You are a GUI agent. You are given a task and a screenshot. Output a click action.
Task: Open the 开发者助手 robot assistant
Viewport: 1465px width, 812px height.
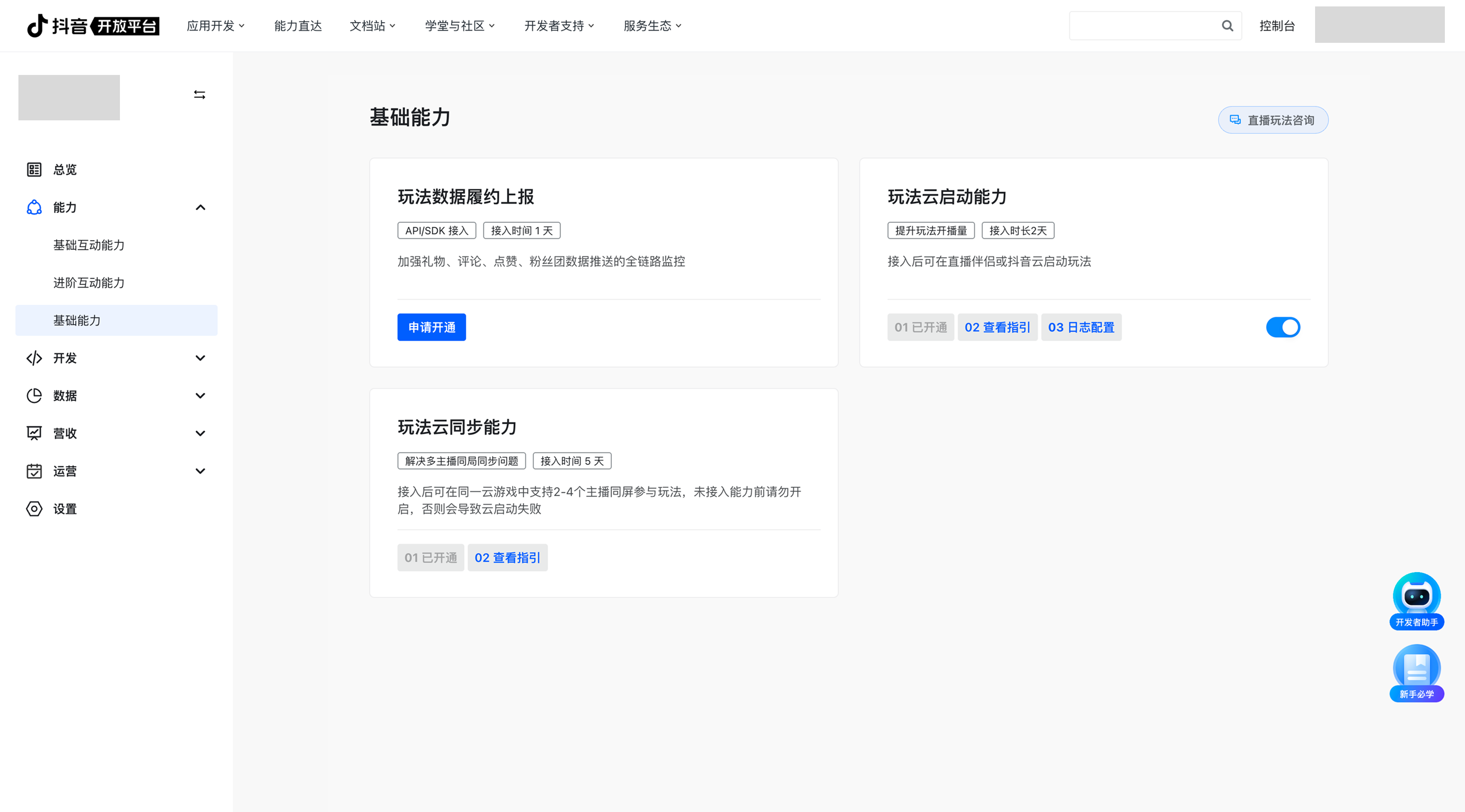1417,600
